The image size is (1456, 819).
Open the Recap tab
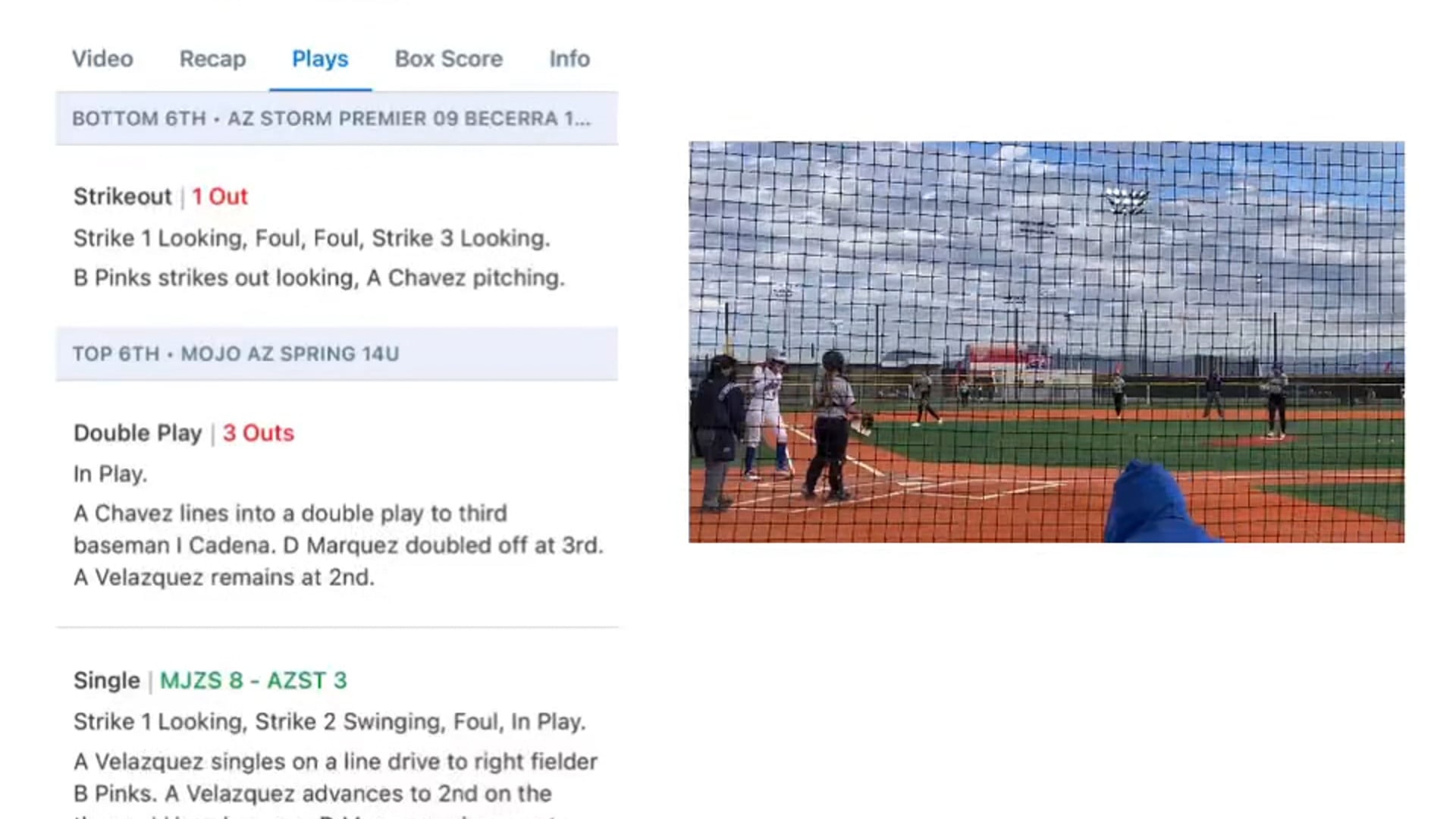click(x=212, y=59)
